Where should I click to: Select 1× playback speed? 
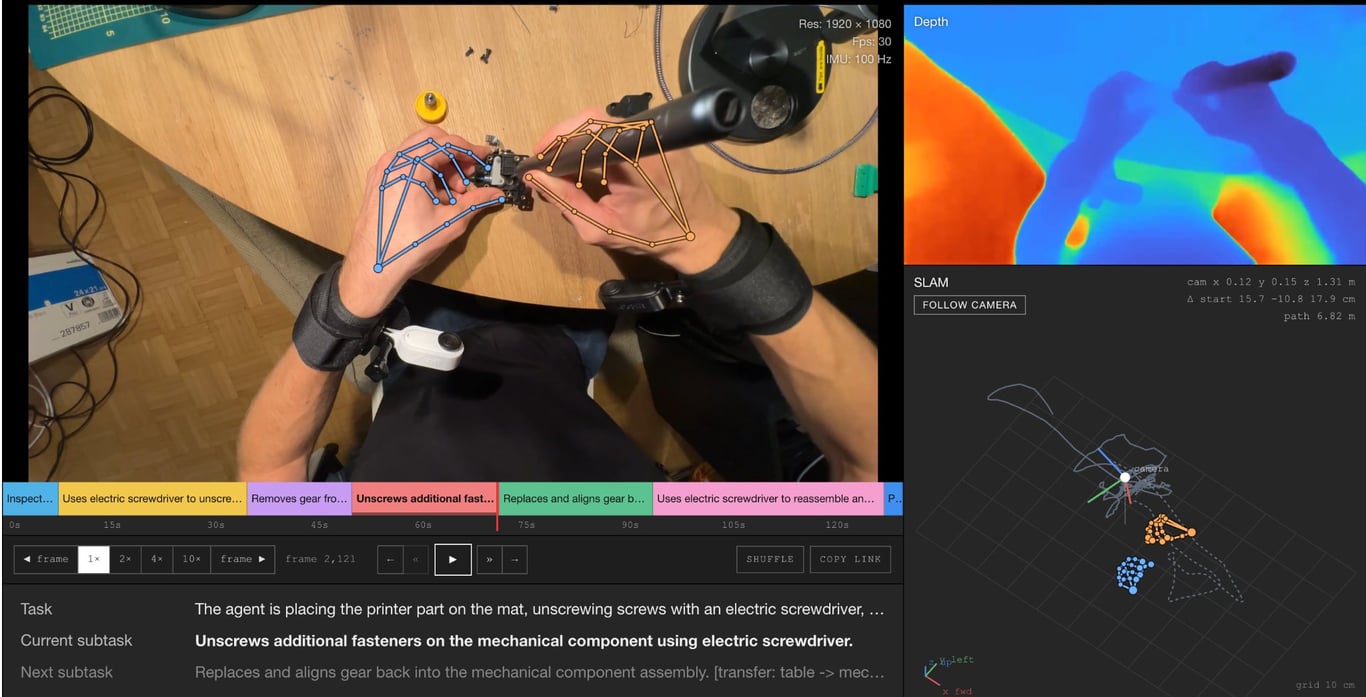[x=93, y=559]
